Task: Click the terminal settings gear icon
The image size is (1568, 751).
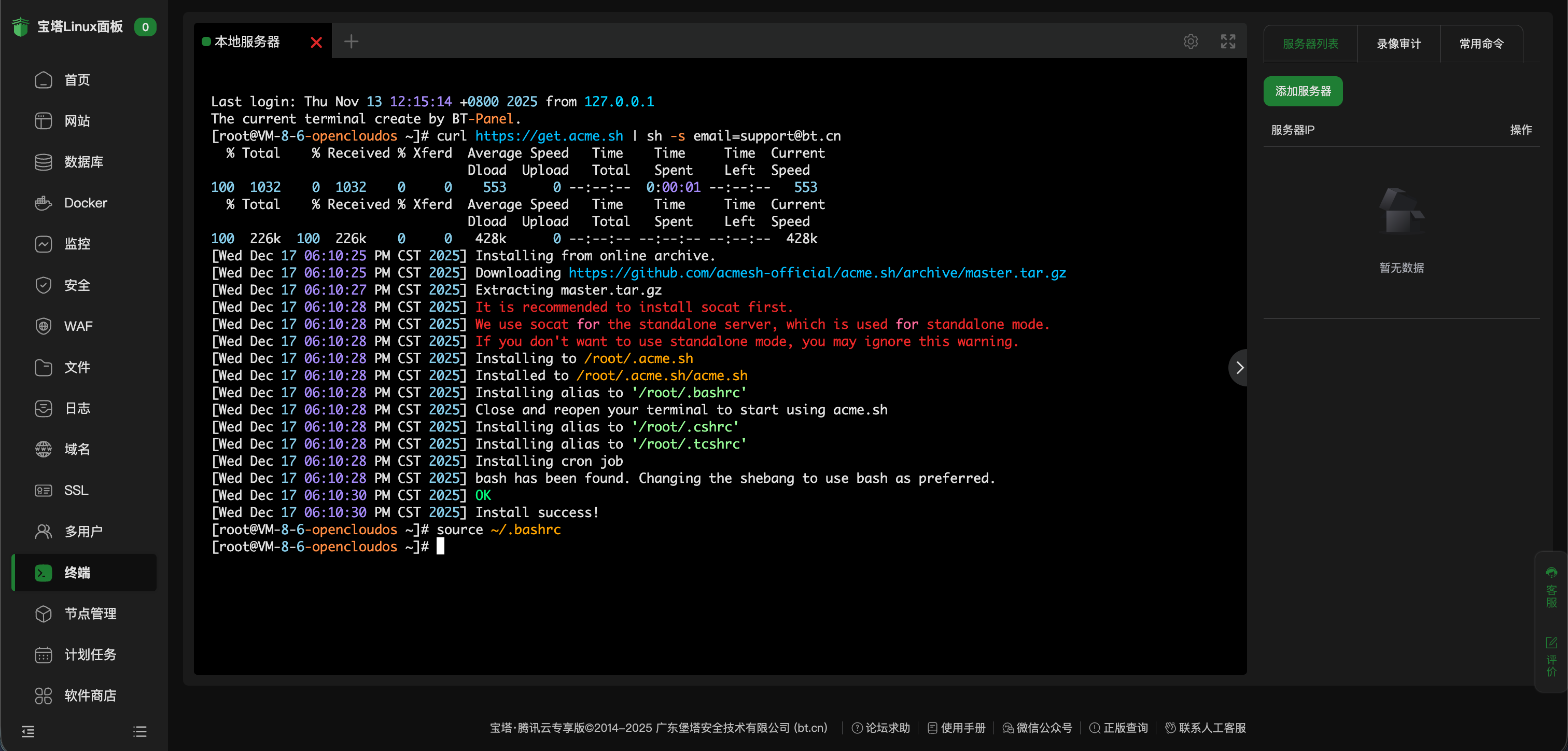Action: click(x=1190, y=41)
